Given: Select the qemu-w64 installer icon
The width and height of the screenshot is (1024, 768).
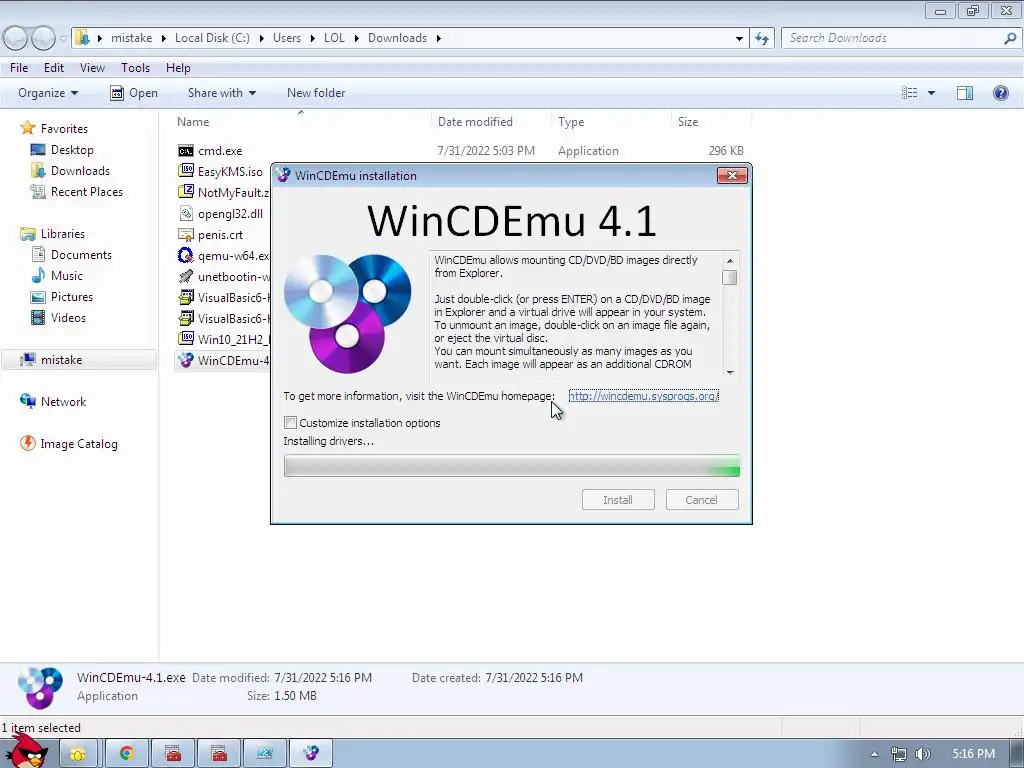Looking at the screenshot, I should click(186, 255).
